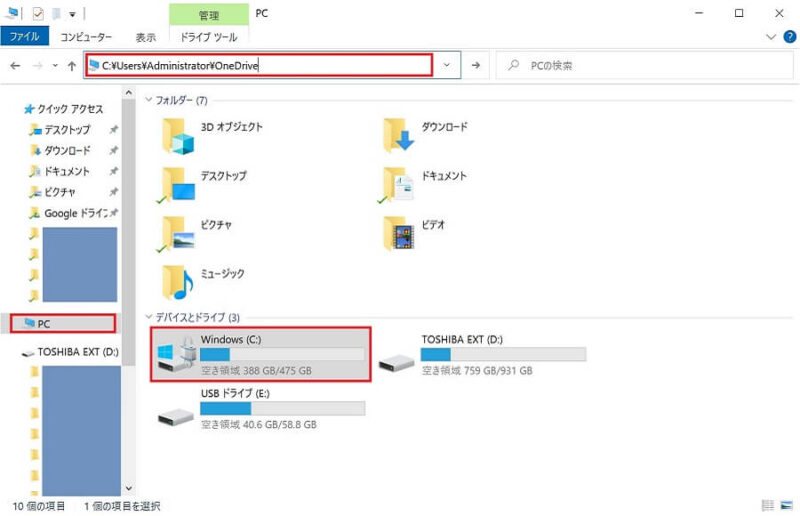Select ドキュメント in navigation pane

click(59, 171)
